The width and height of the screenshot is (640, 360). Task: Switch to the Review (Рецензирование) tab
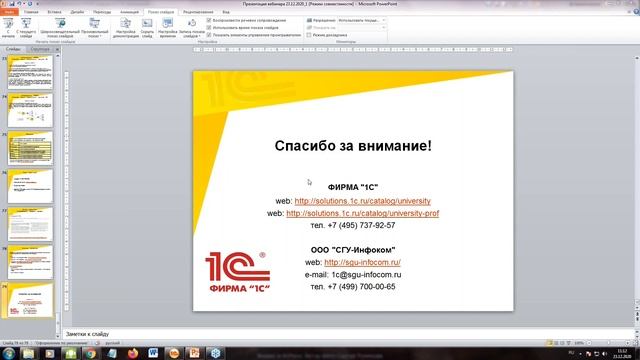coord(198,12)
